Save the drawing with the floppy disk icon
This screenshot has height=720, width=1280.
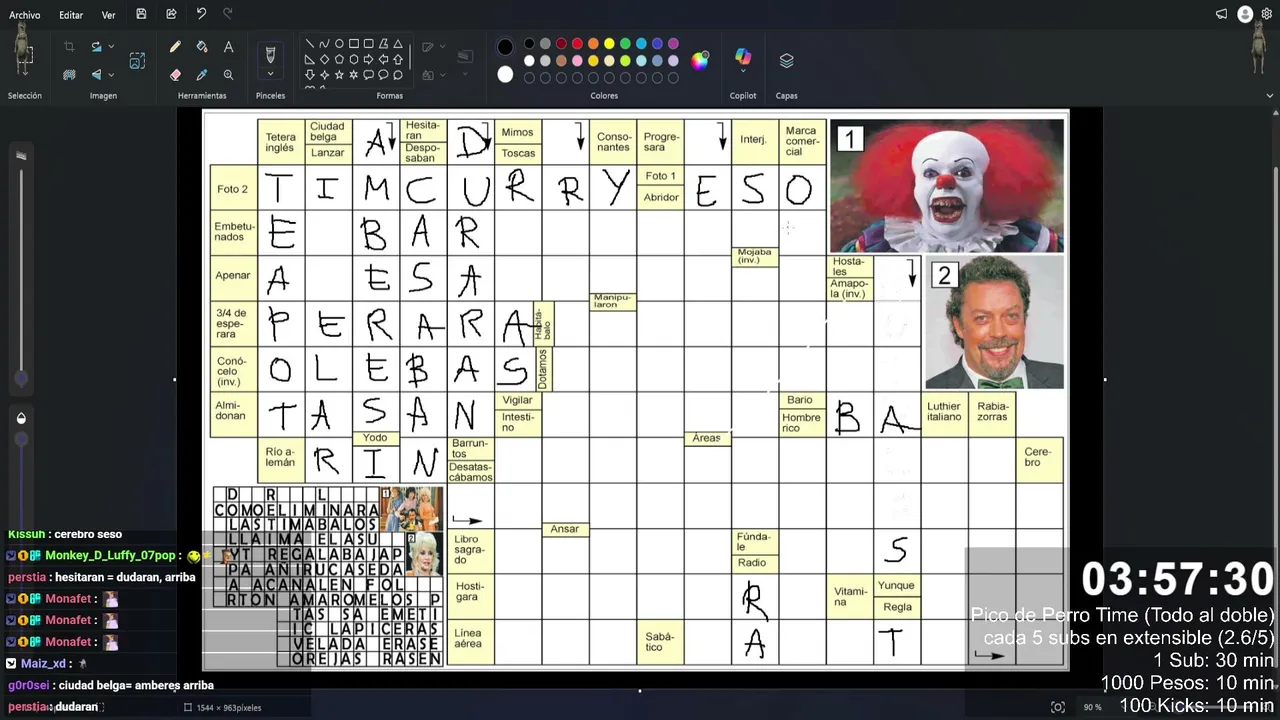click(141, 14)
